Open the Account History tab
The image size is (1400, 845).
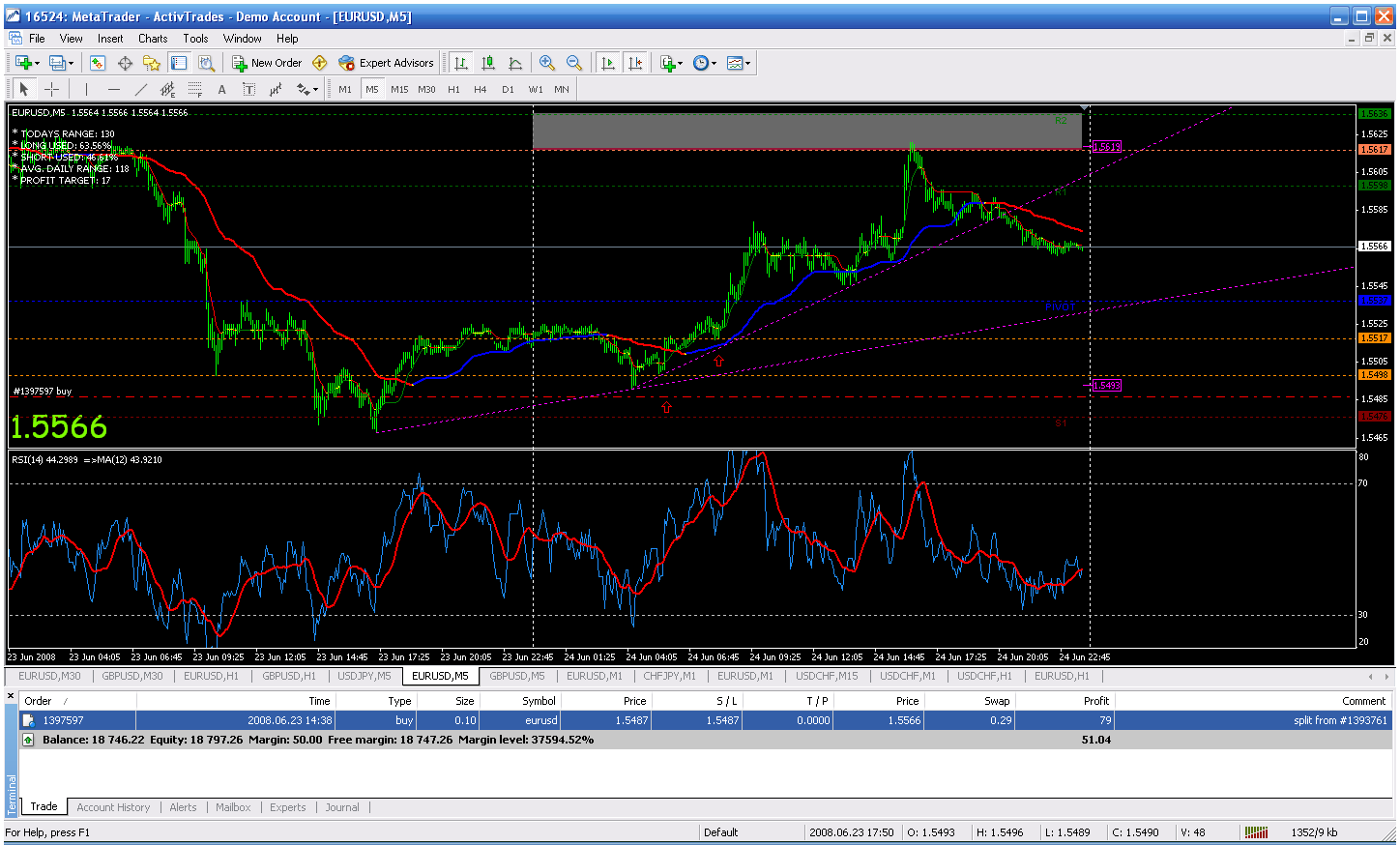click(113, 807)
